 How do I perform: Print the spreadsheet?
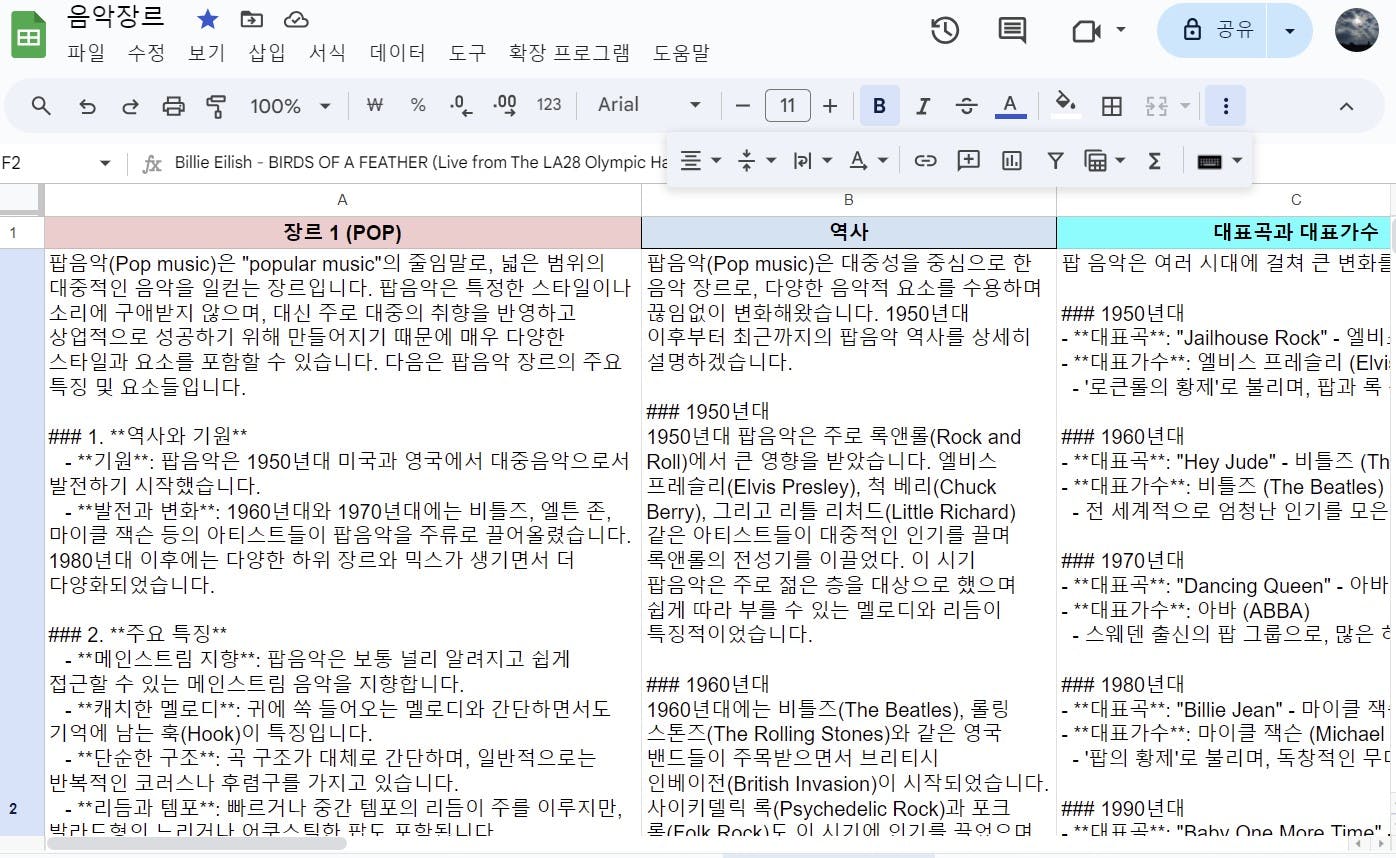174,106
